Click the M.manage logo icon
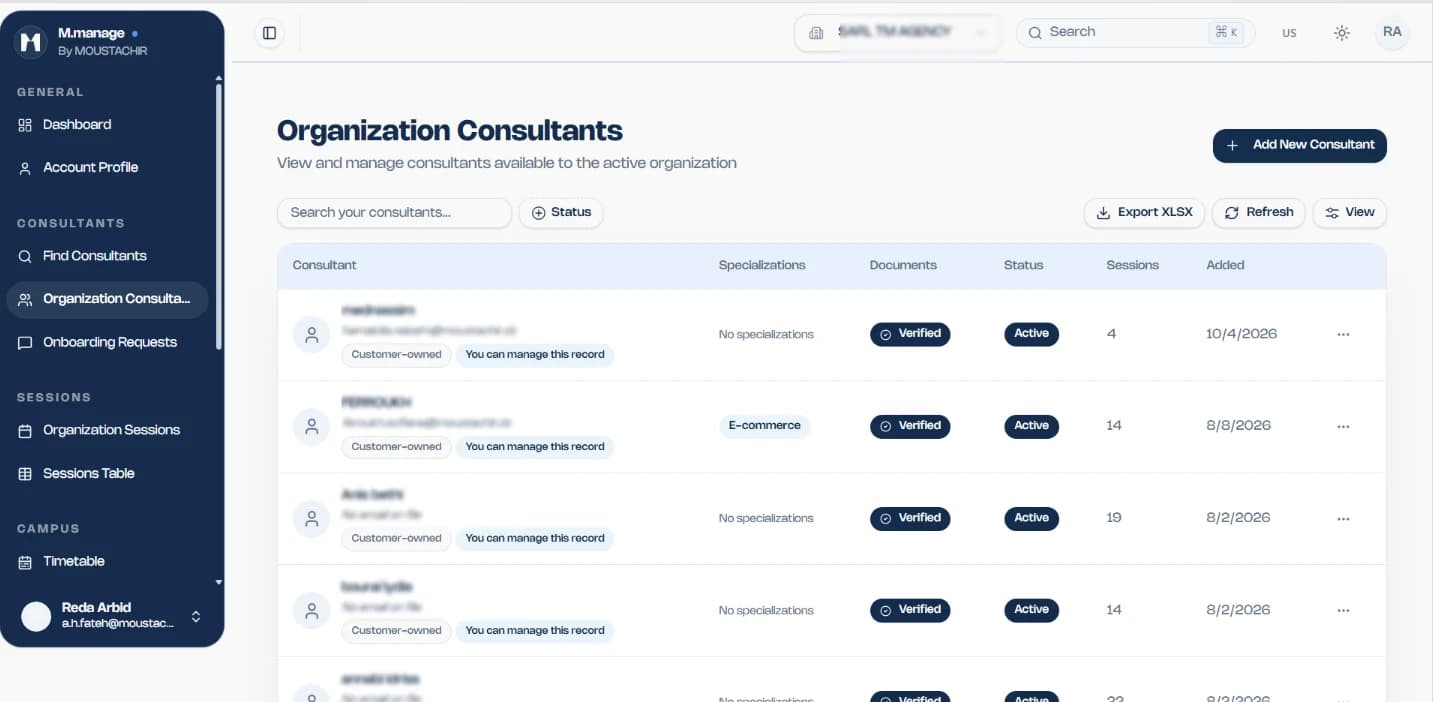The image size is (1433, 702). [32, 42]
